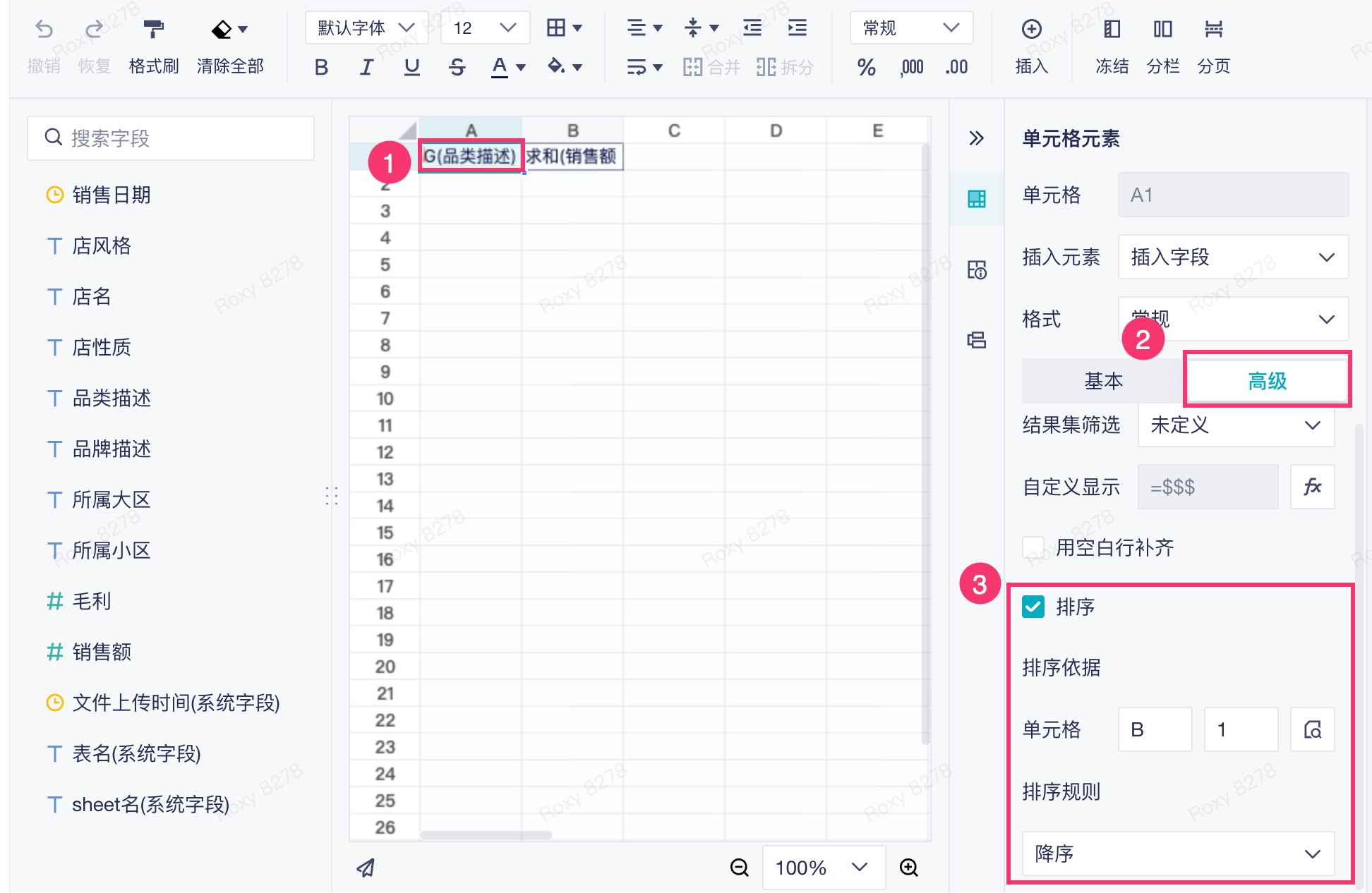Expand the 插入字段 insert element dropdown
Viewport: 1372px width, 893px height.
[1233, 257]
